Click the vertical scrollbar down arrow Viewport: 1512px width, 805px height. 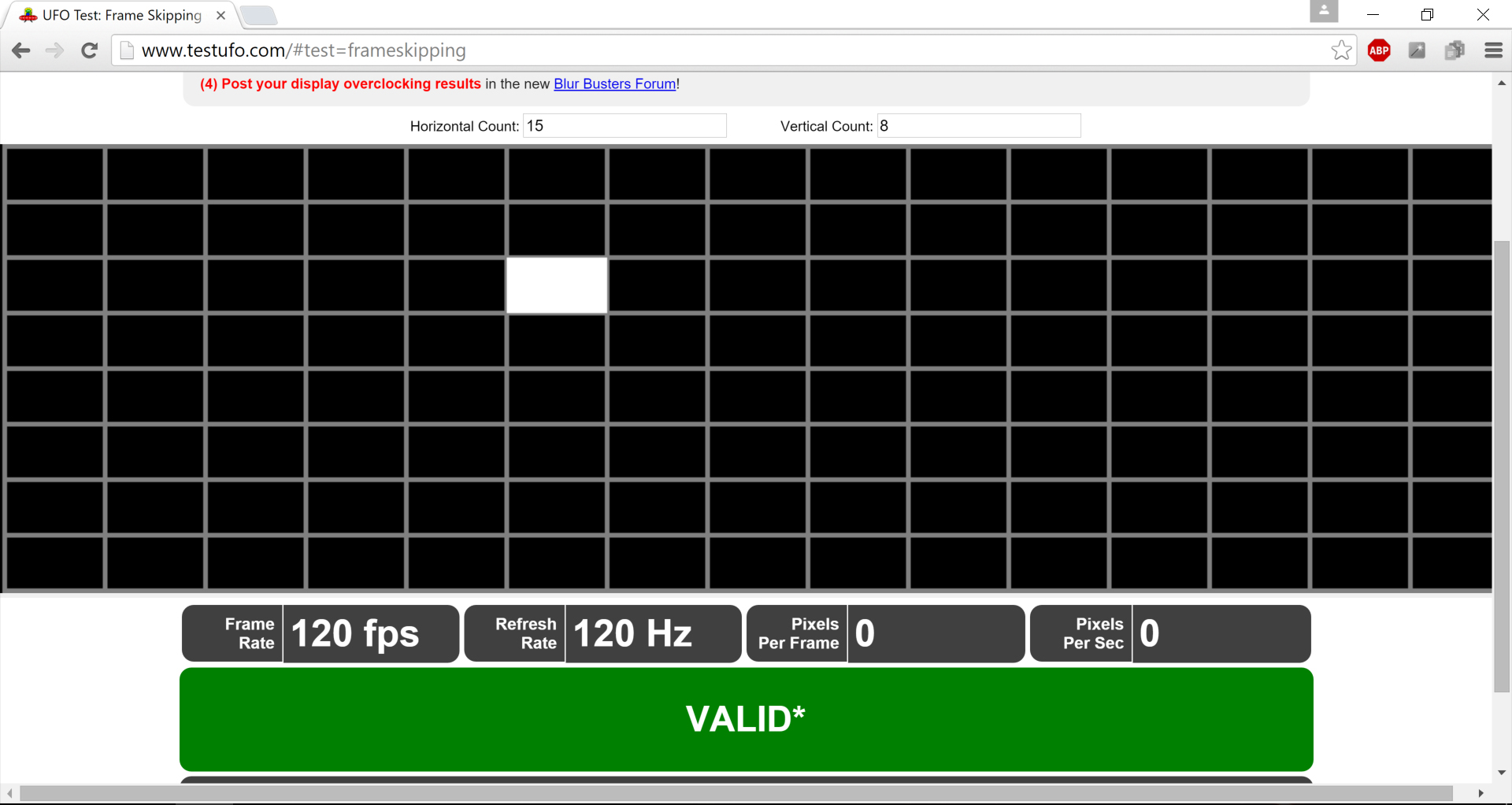(1502, 773)
